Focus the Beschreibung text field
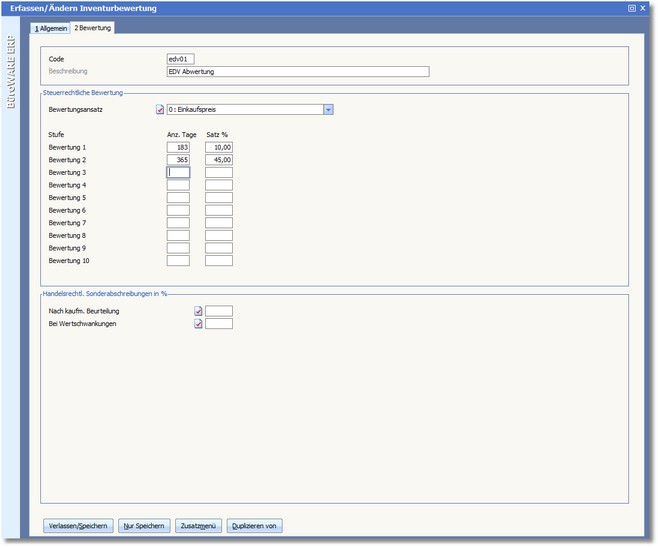Image resolution: width=658 pixels, height=547 pixels. pyautogui.click(x=297, y=72)
